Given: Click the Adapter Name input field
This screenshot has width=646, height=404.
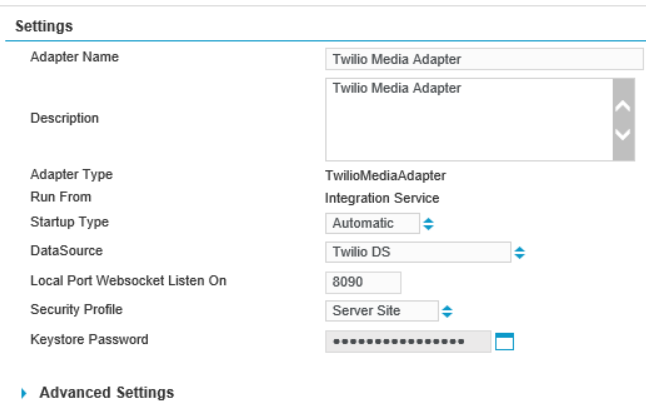Looking at the screenshot, I should tap(484, 59).
